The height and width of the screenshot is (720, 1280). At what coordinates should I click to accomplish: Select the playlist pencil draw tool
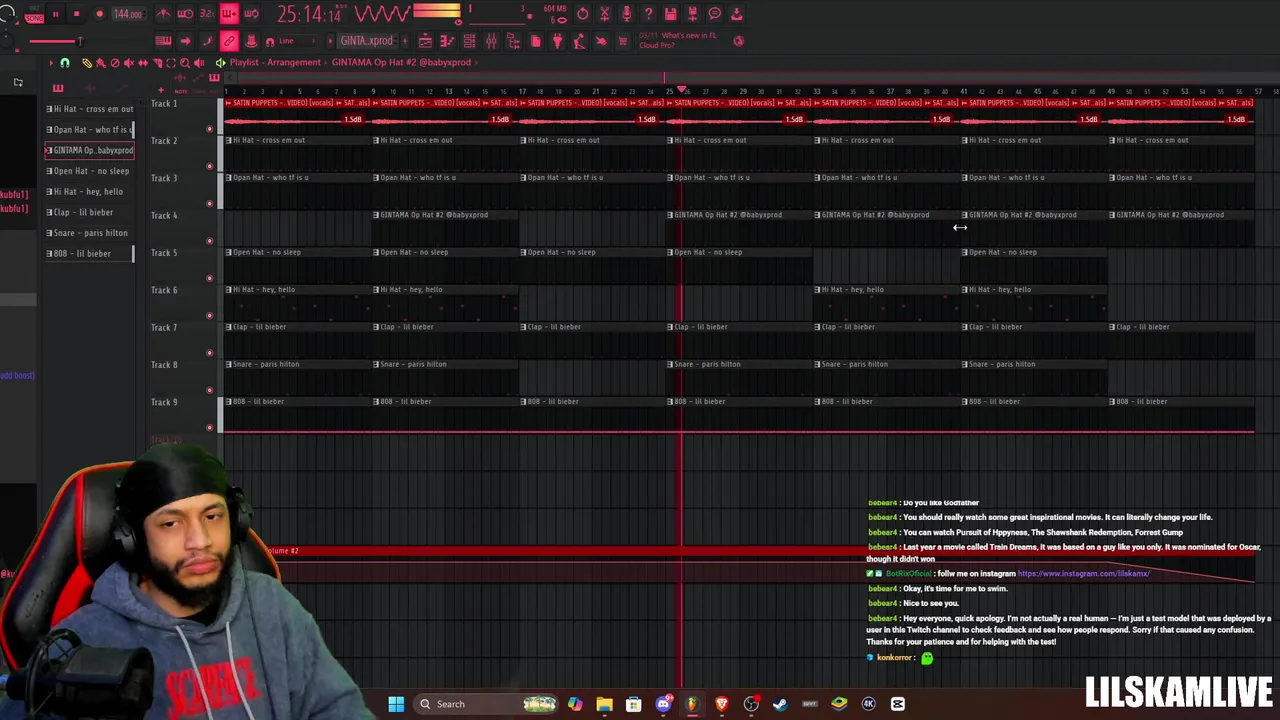pyautogui.click(x=86, y=63)
